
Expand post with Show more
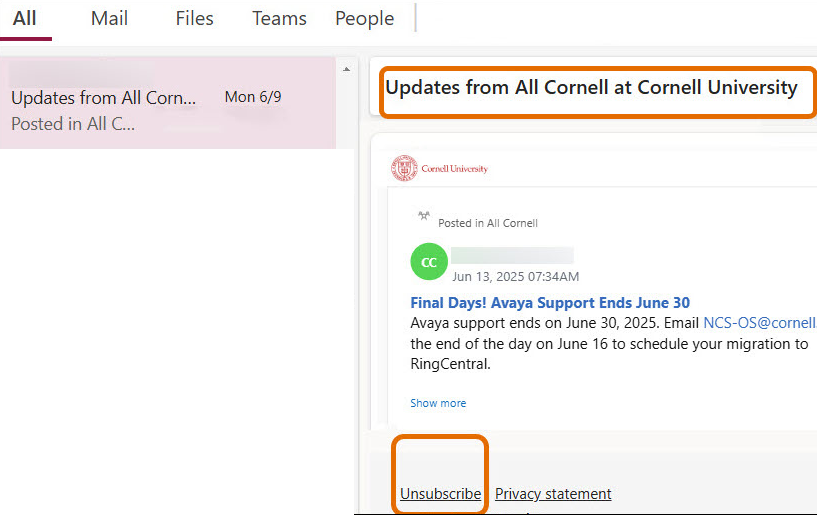[x=438, y=403]
